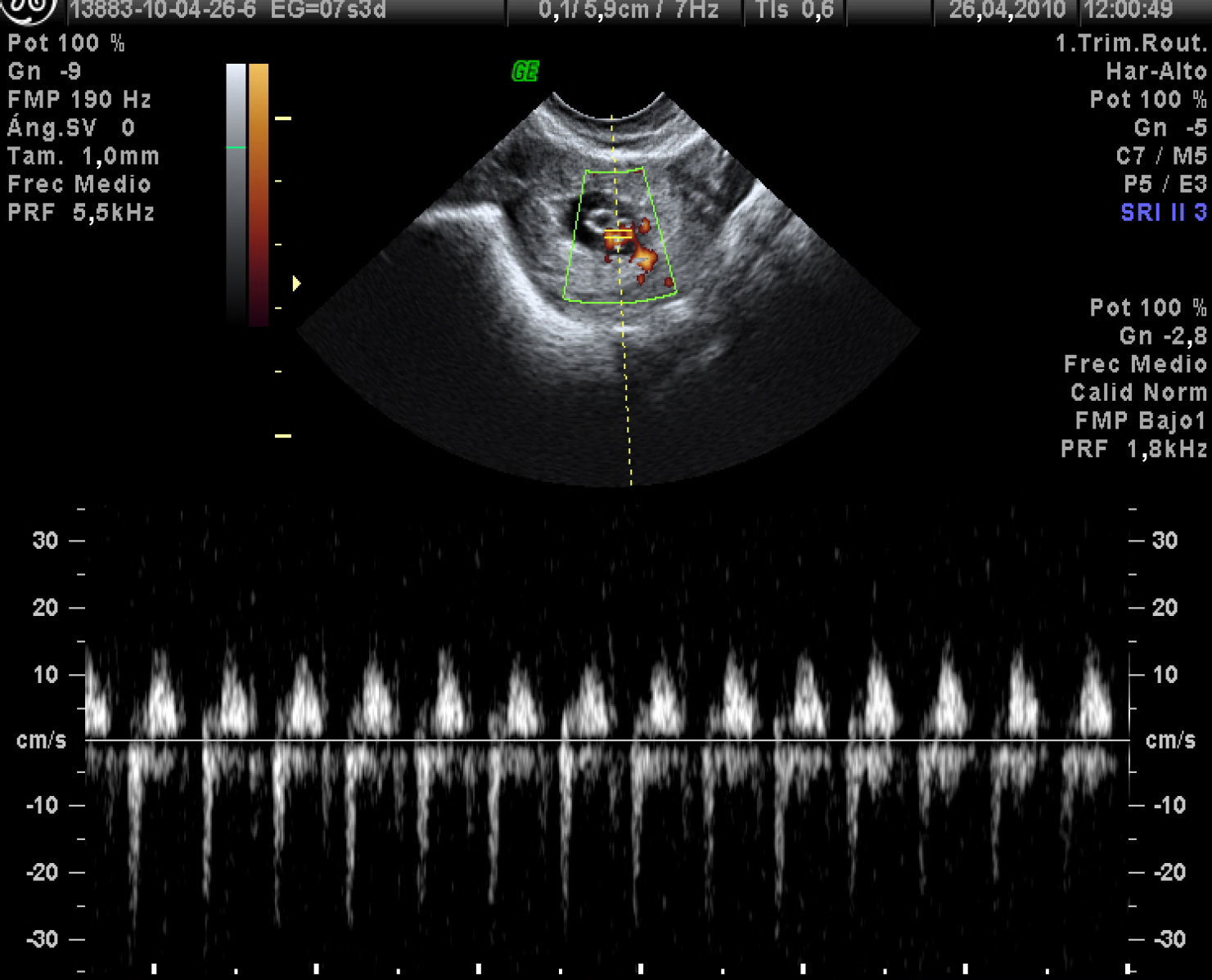
Task: Click the FMP 190 Hz wall filter
Action: point(79,100)
